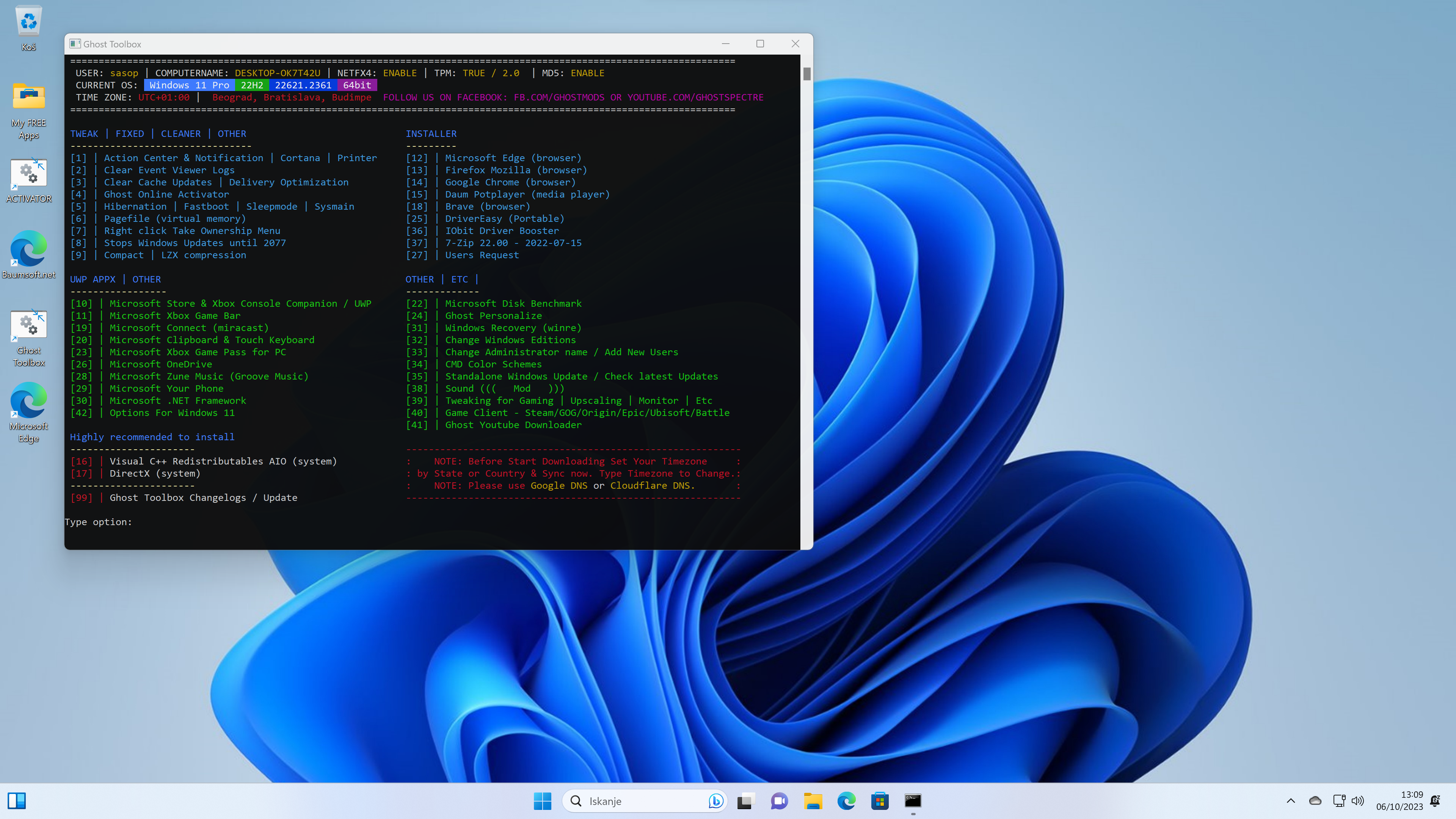Select the Baumsoft.net desktop shortcut
Image resolution: width=1456 pixels, height=819 pixels.
click(28, 254)
